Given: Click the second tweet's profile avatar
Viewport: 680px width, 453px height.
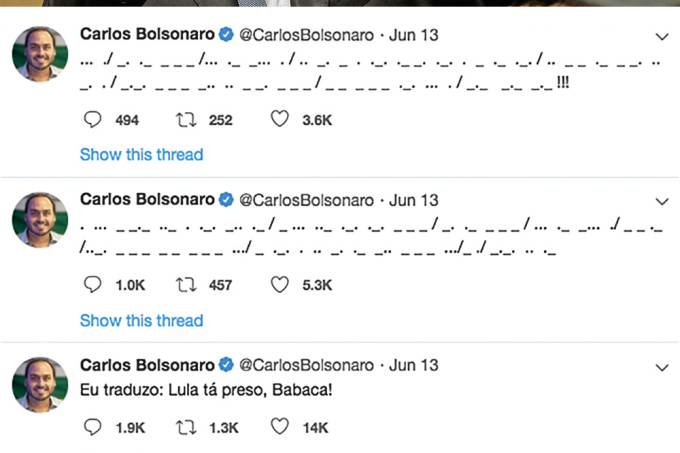Looking at the screenshot, I should click(x=40, y=221).
